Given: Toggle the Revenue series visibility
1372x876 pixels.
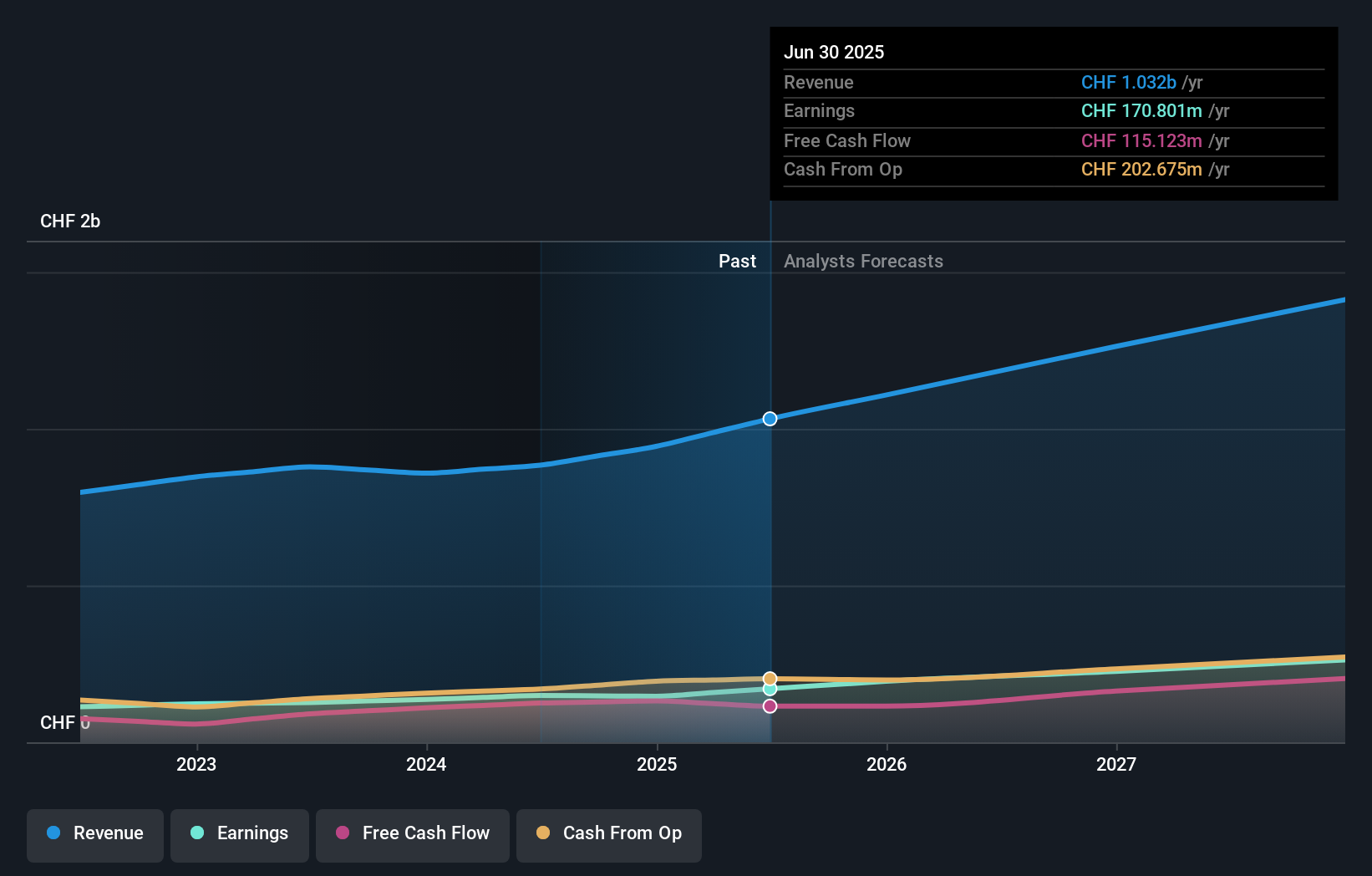Looking at the screenshot, I should (x=94, y=833).
